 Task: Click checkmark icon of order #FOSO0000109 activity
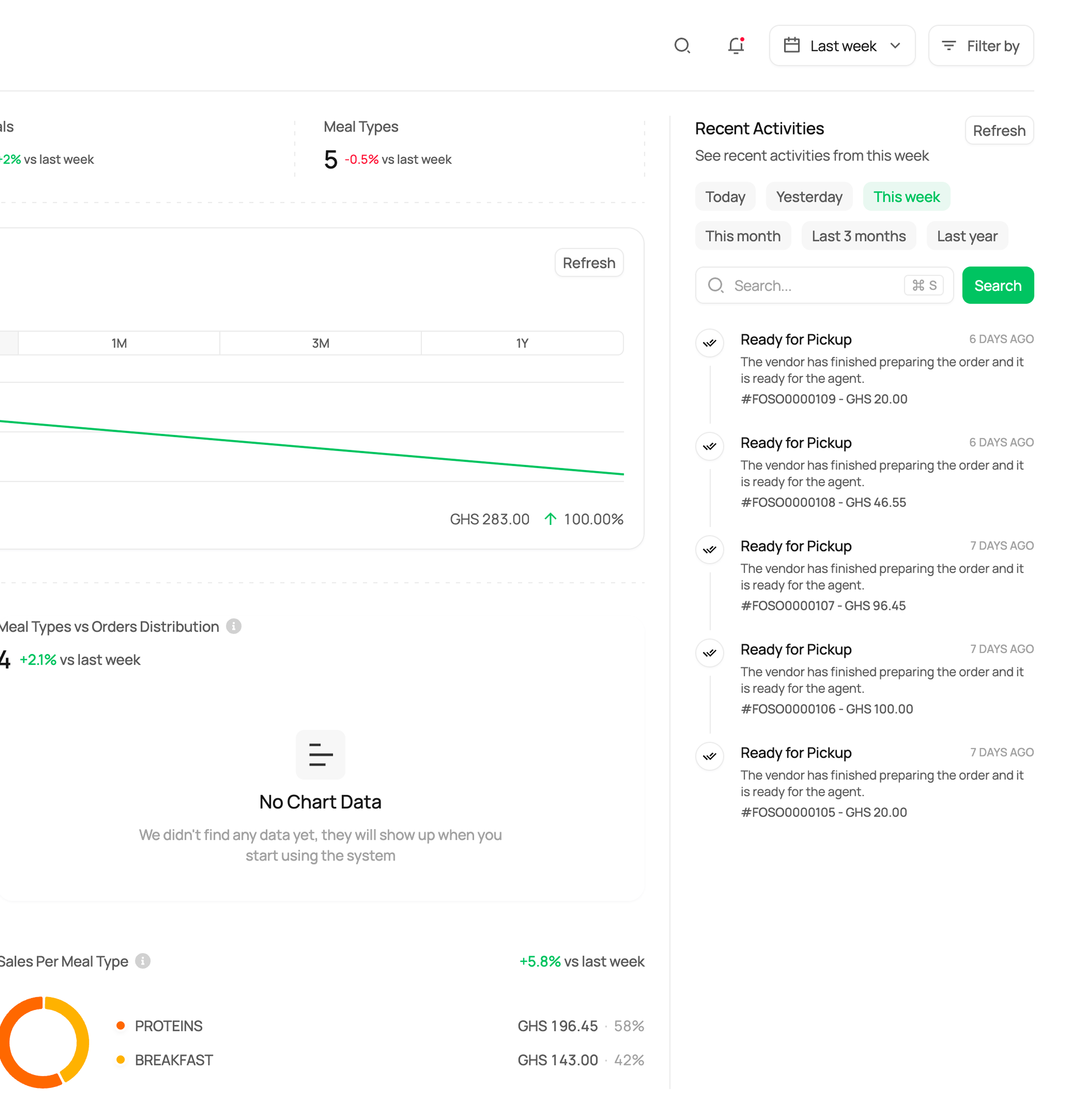point(709,343)
